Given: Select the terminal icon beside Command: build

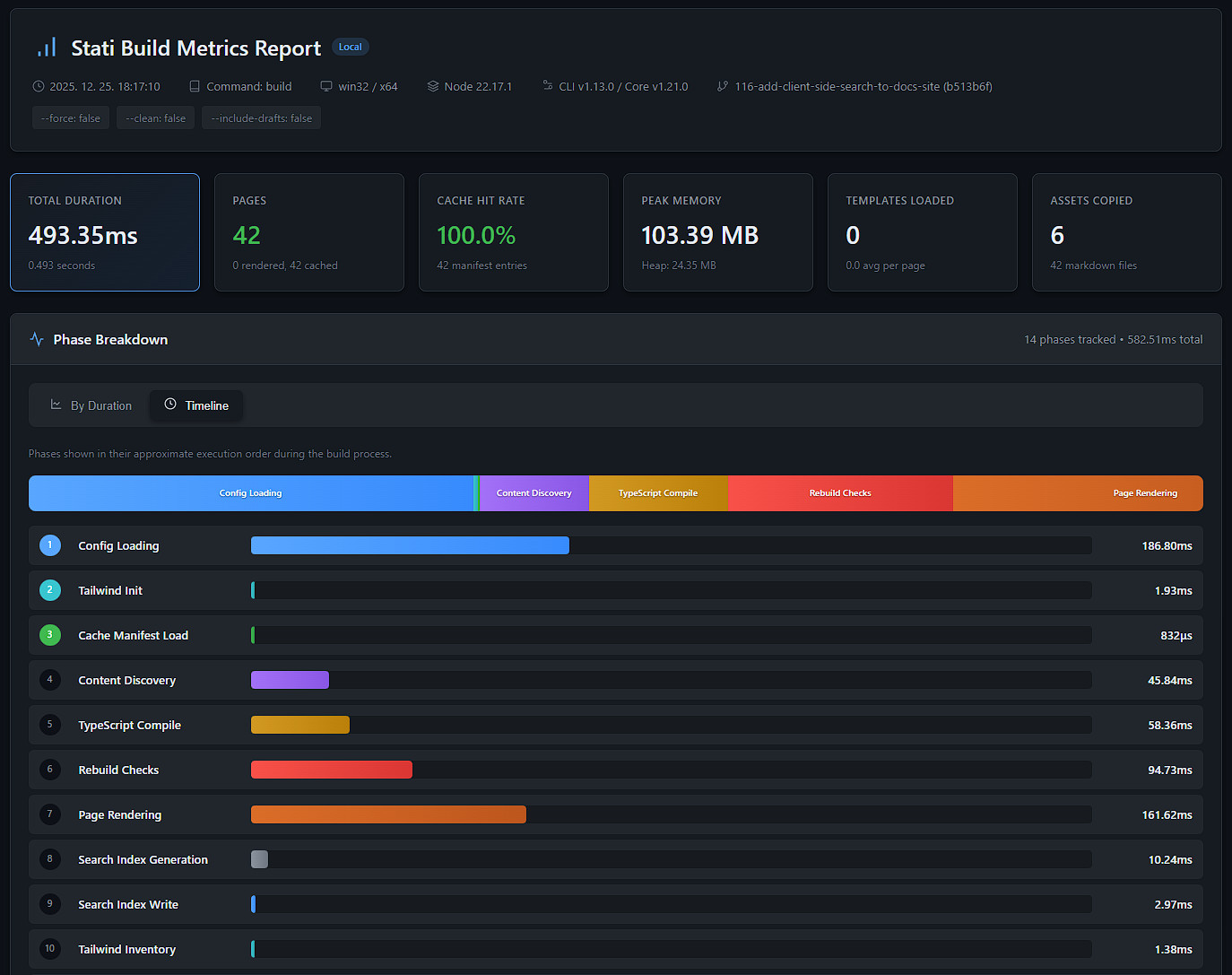Looking at the screenshot, I should click(195, 86).
